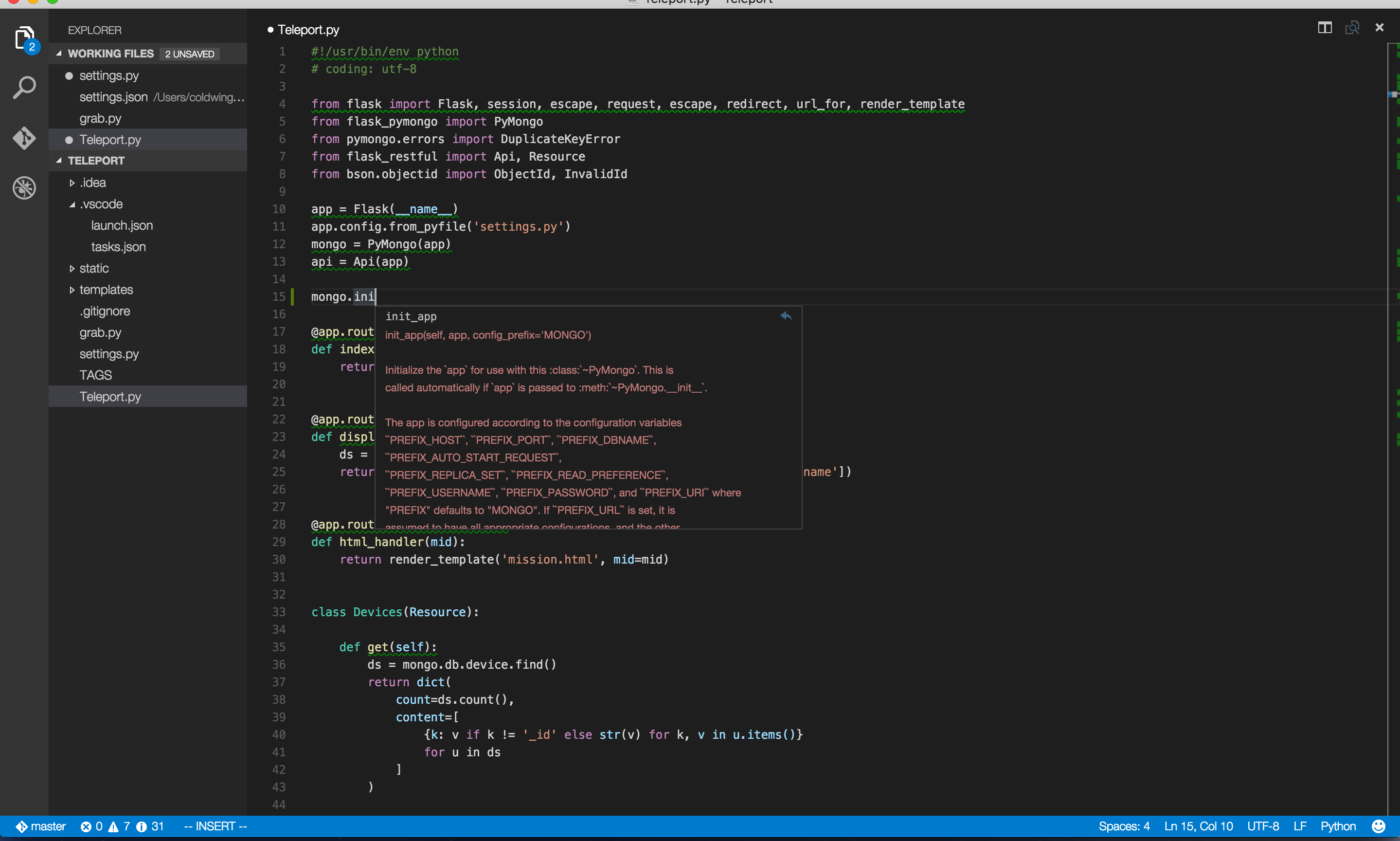Viewport: 1400px width, 841px height.
Task: Split the editor using the side-by-side icon
Action: (1325, 27)
